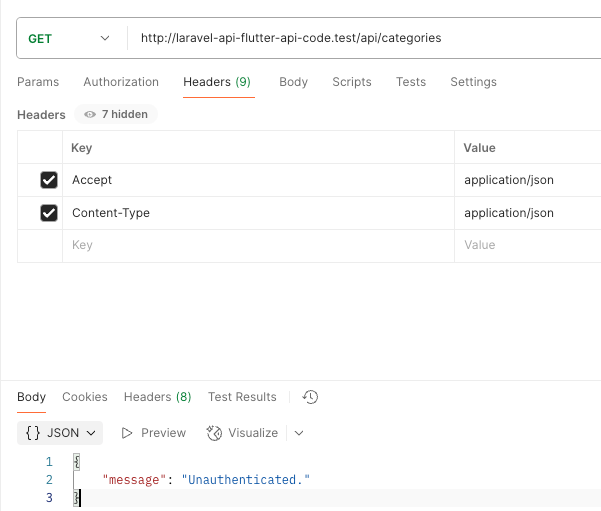Viewport: 601px width, 511px height.
Task: Open the GET method dropdown
Action: pyautogui.click(x=68, y=39)
